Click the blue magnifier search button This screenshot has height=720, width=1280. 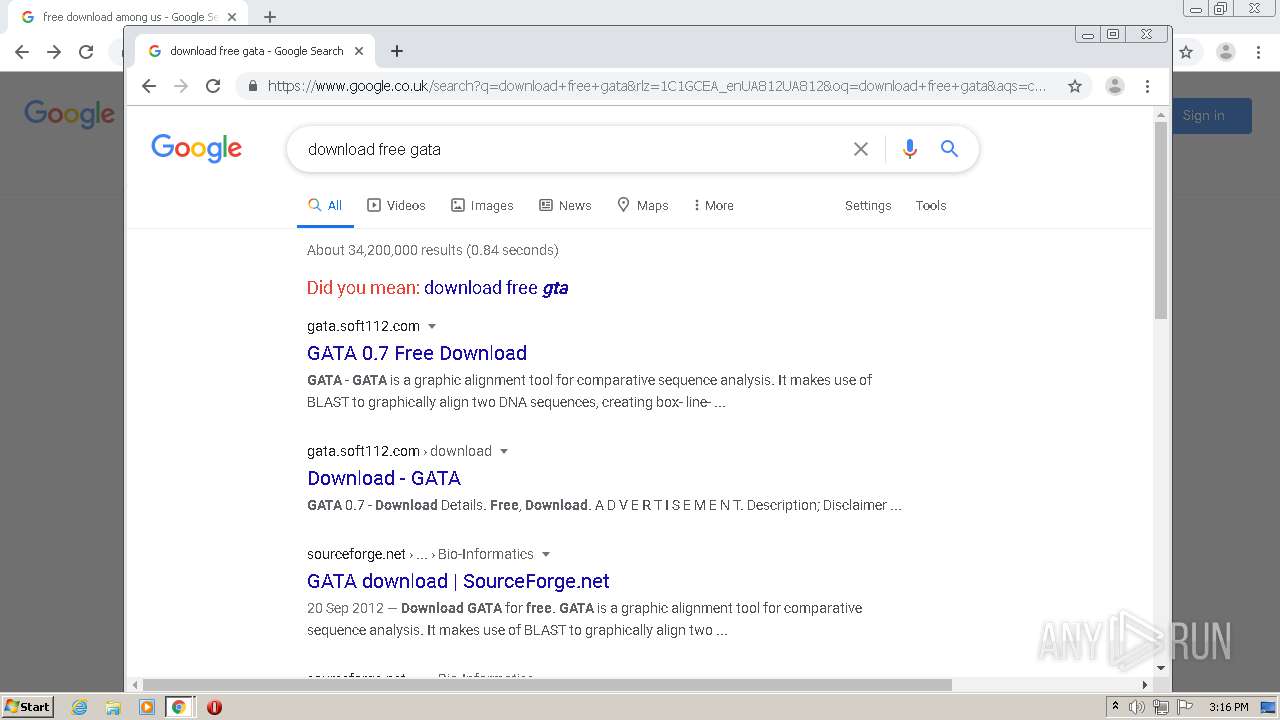tap(949, 149)
